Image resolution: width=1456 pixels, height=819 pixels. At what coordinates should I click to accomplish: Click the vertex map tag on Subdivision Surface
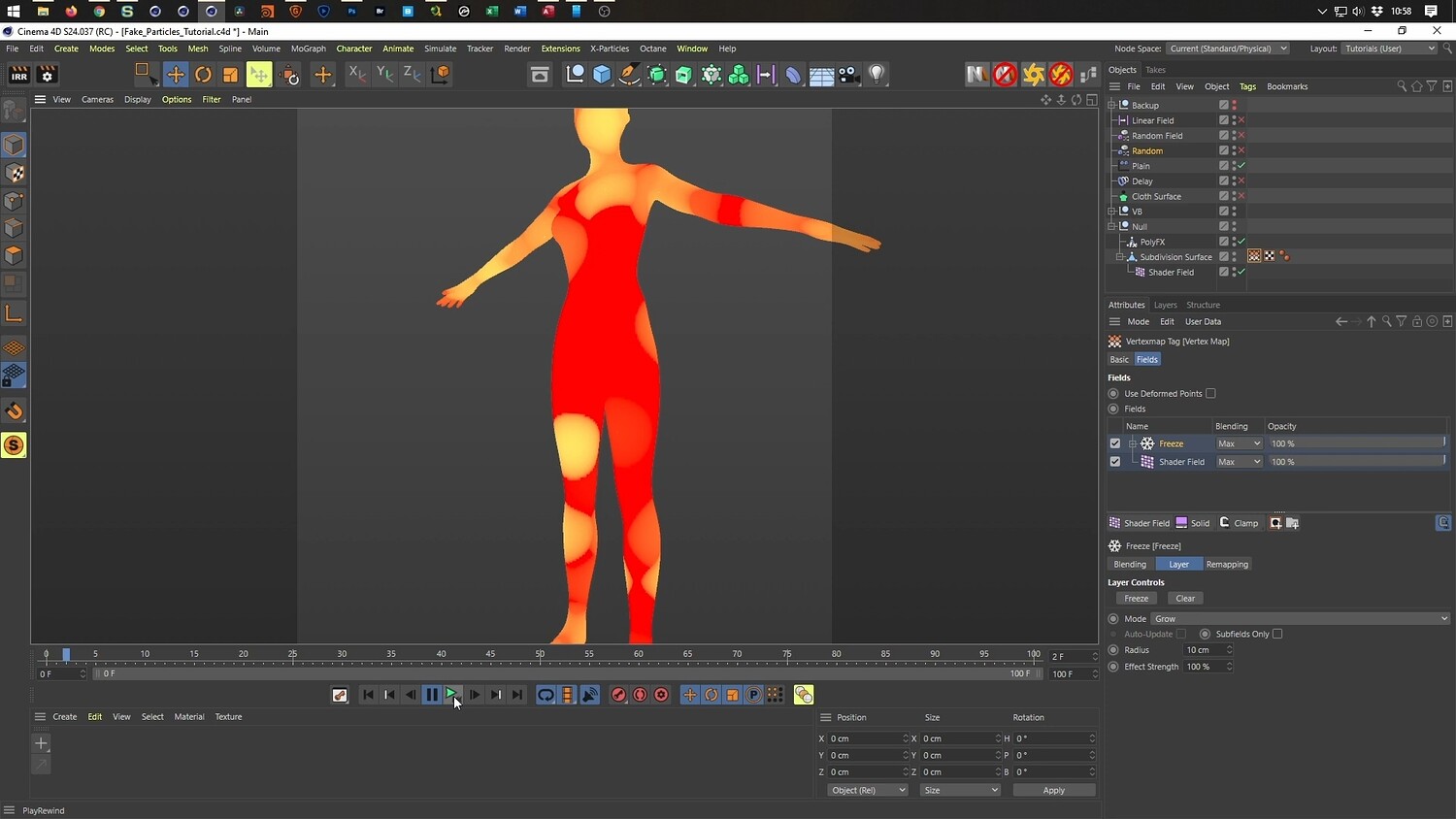pyautogui.click(x=1254, y=257)
